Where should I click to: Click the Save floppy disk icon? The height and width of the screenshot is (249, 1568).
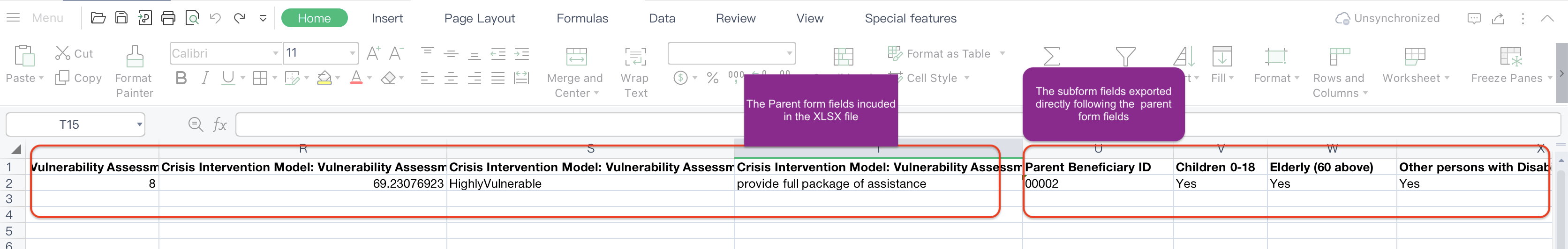point(121,18)
